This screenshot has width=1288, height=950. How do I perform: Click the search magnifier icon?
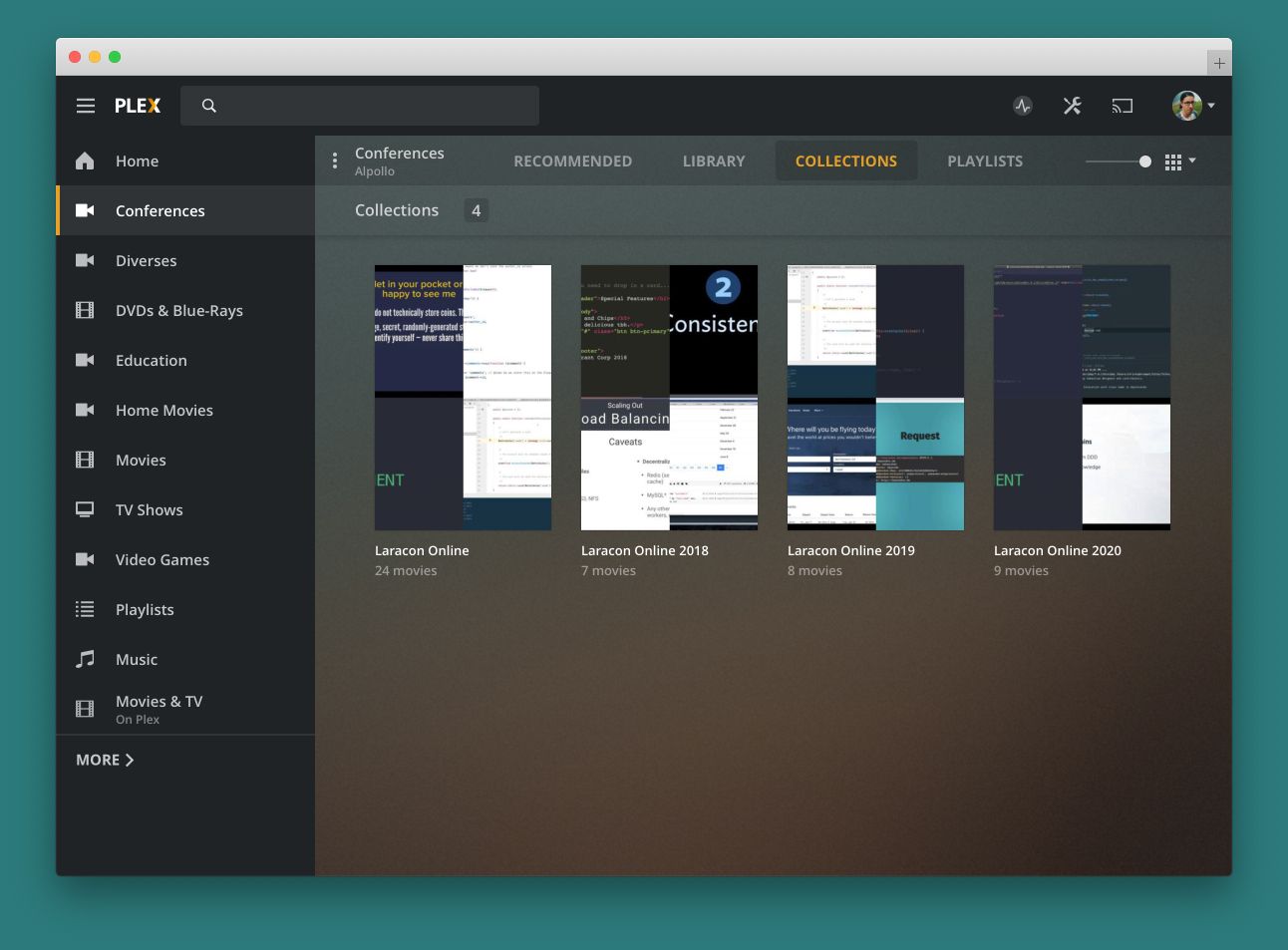pyautogui.click(x=208, y=105)
